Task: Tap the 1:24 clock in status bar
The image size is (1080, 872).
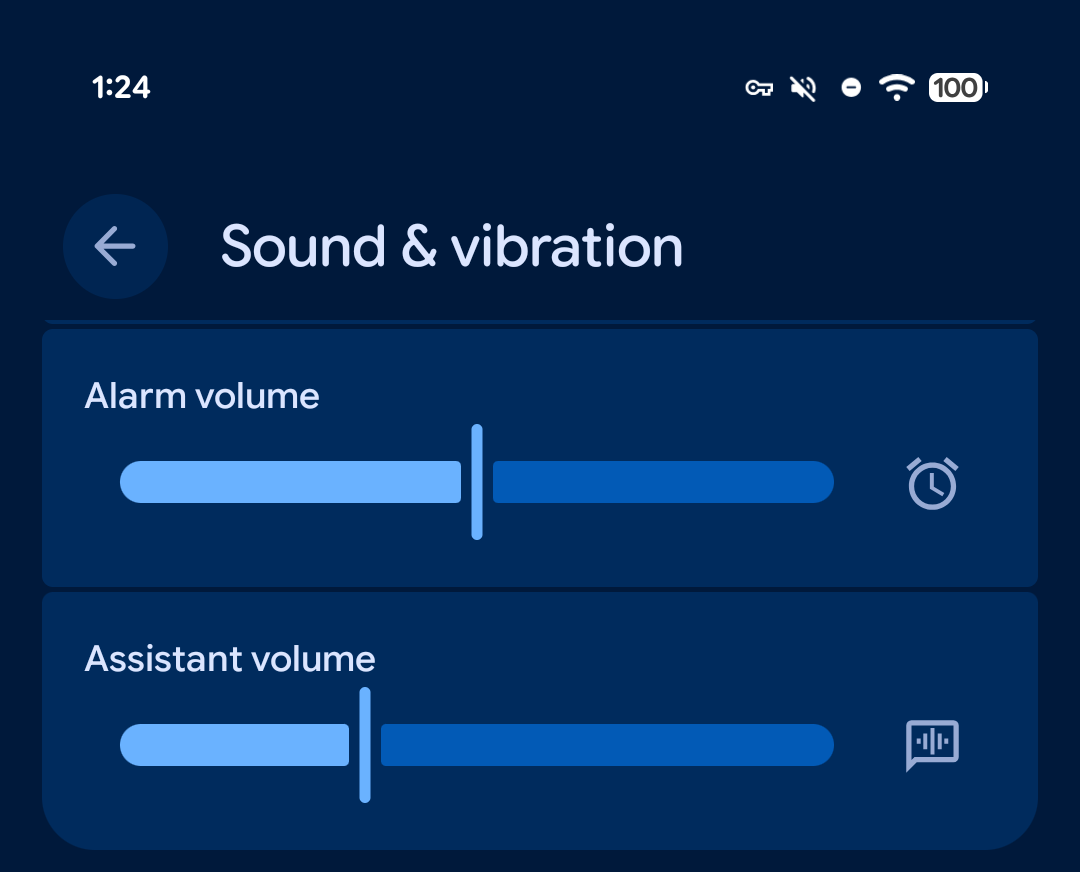Action: click(121, 88)
